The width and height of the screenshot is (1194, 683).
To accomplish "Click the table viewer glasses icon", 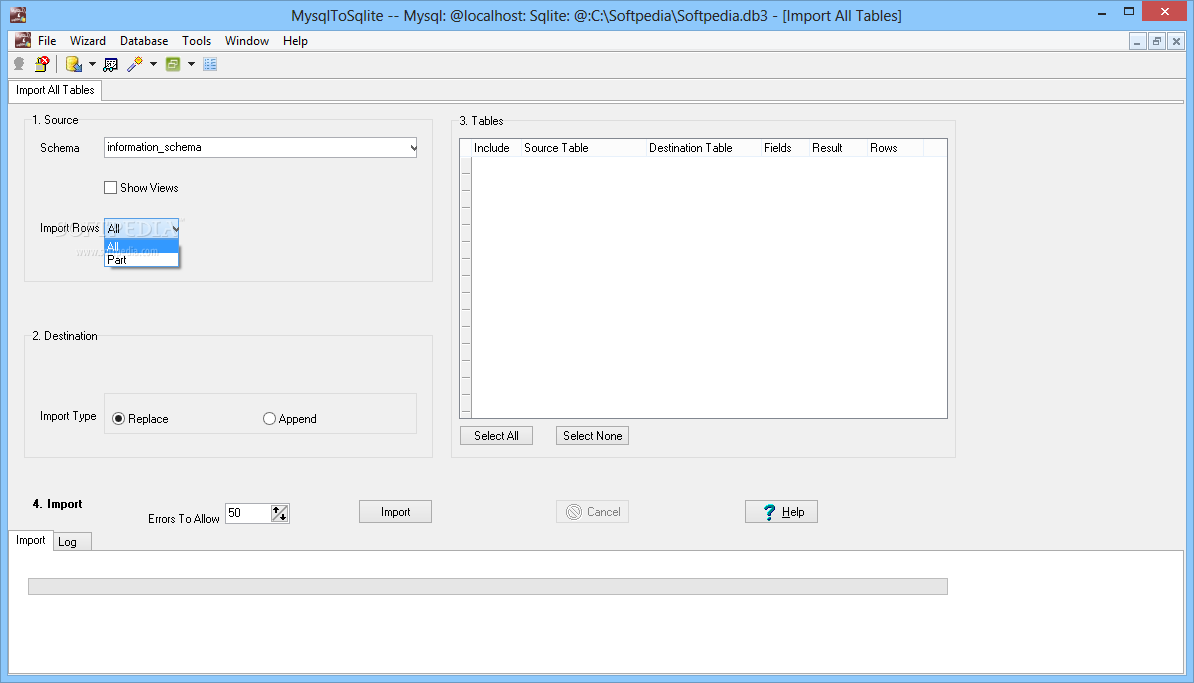I will [x=110, y=65].
